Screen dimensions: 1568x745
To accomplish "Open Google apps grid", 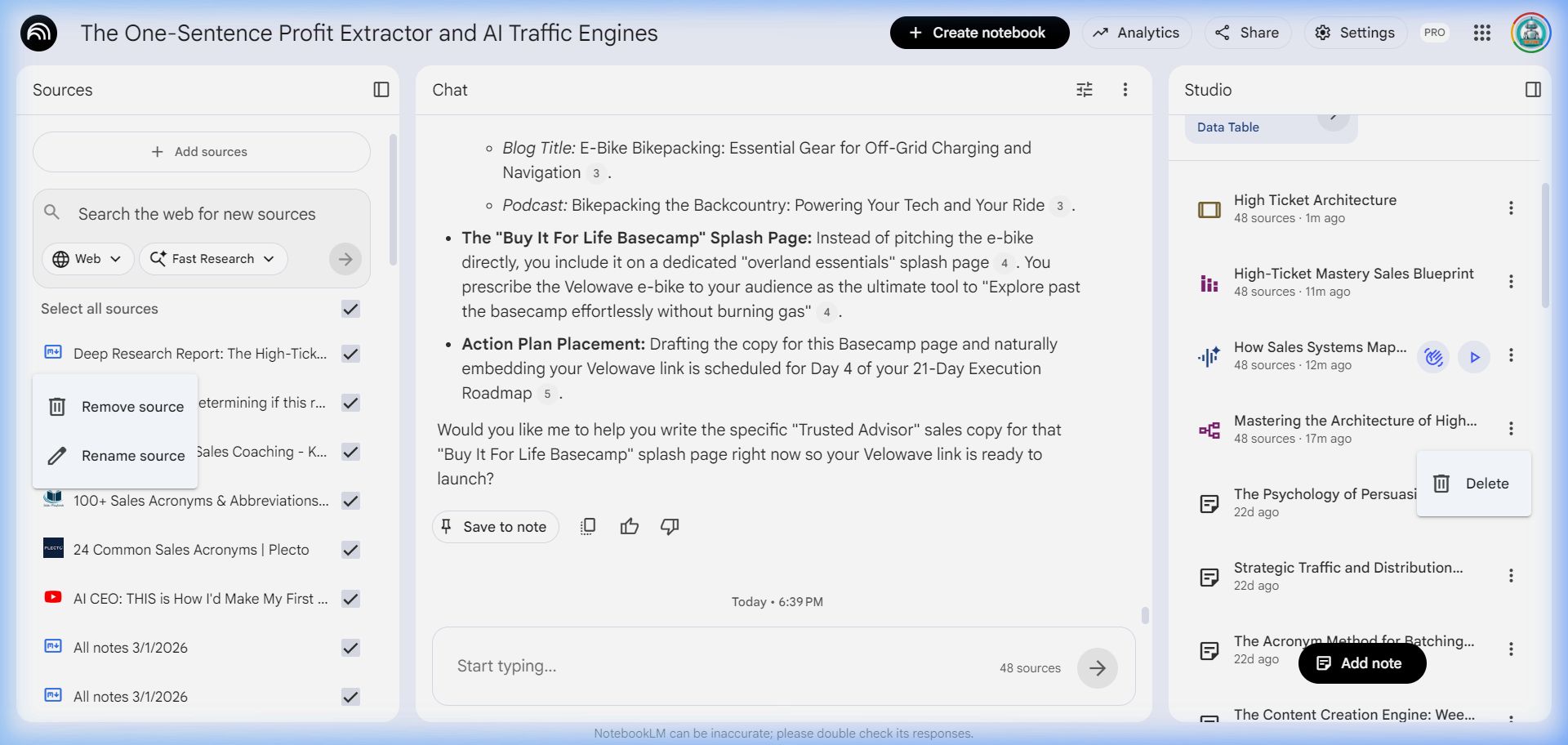I will click(1481, 33).
